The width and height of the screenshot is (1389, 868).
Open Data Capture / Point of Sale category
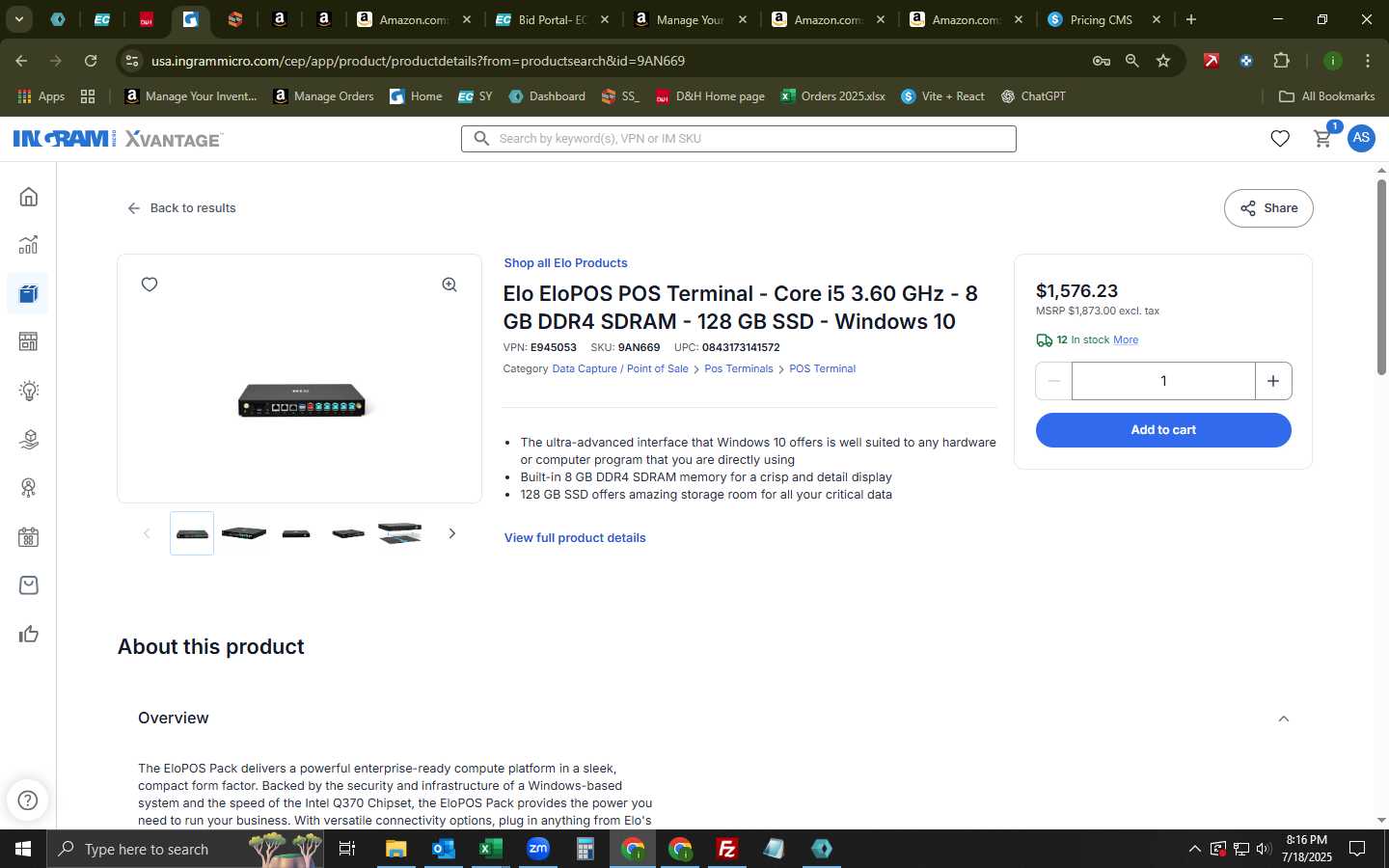[x=620, y=369]
